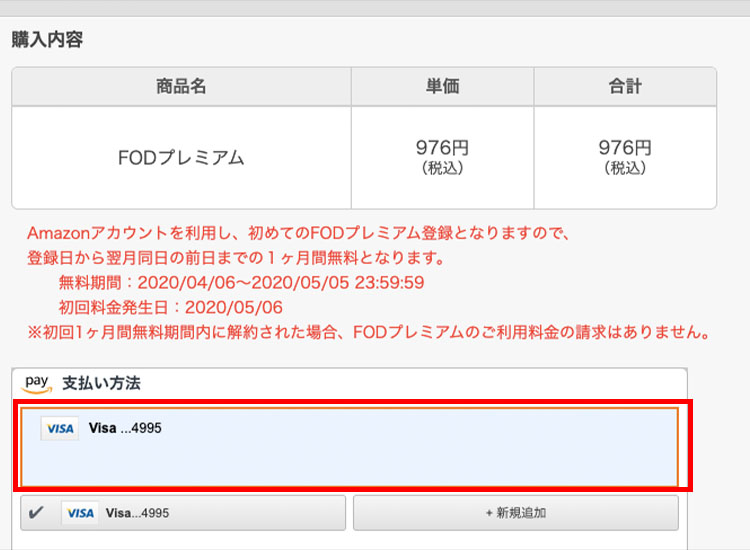Screen dimensions: 750x550
Task: Select the highlighted Visa ...4995 payment card
Action: 350,447
